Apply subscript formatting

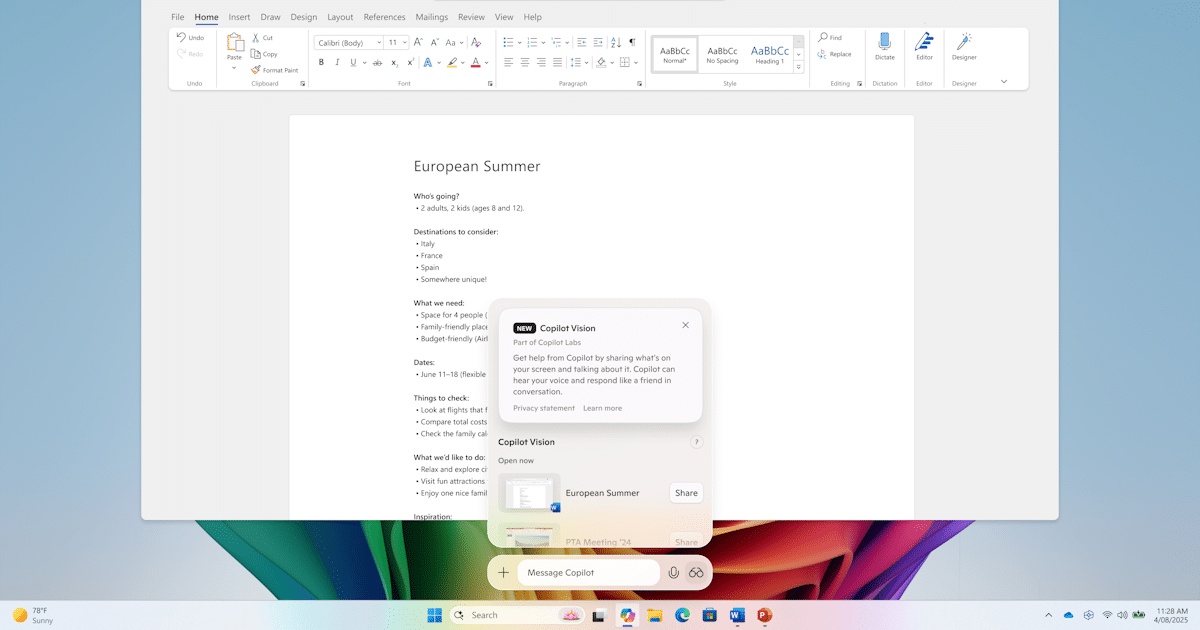click(394, 62)
